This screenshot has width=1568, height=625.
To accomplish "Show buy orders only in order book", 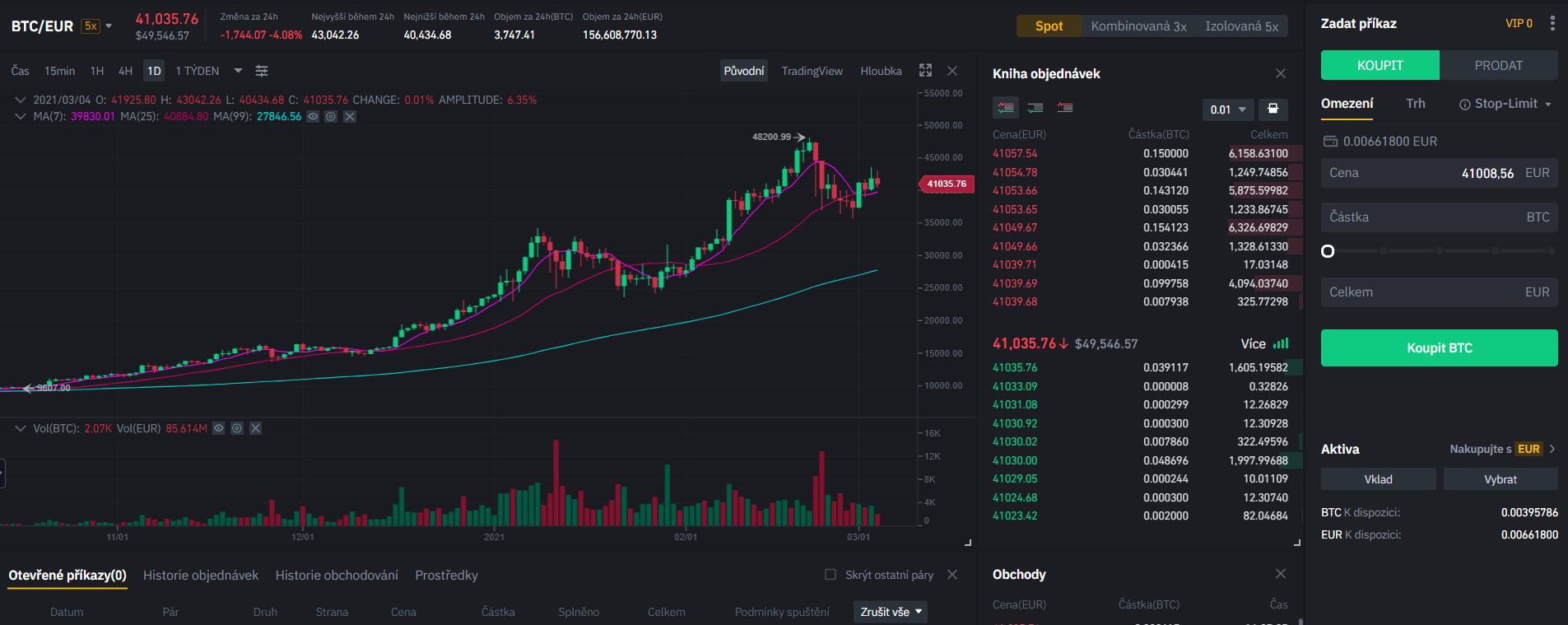I will [1035, 108].
